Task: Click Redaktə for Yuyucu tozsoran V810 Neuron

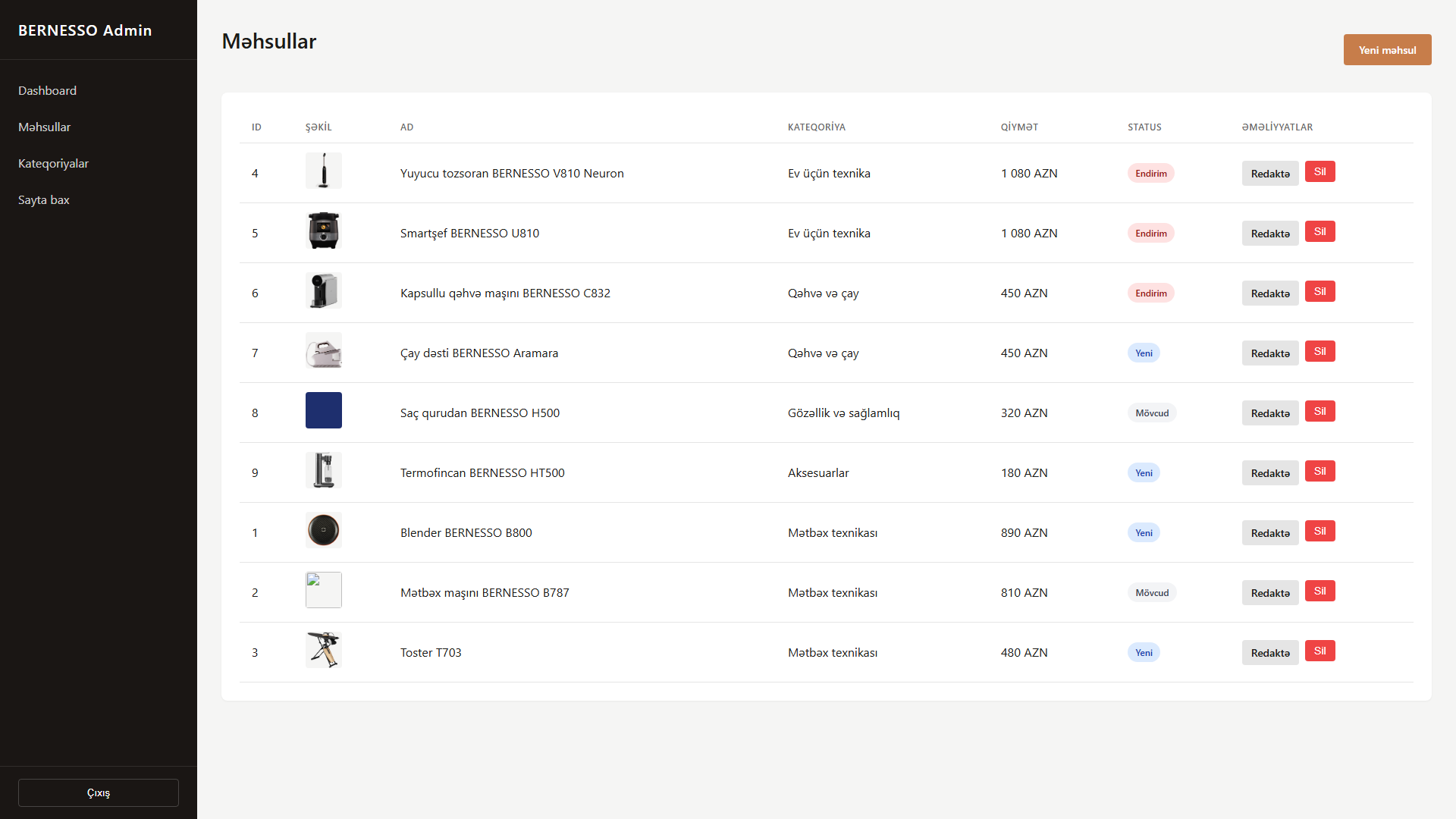Action: click(x=1270, y=173)
